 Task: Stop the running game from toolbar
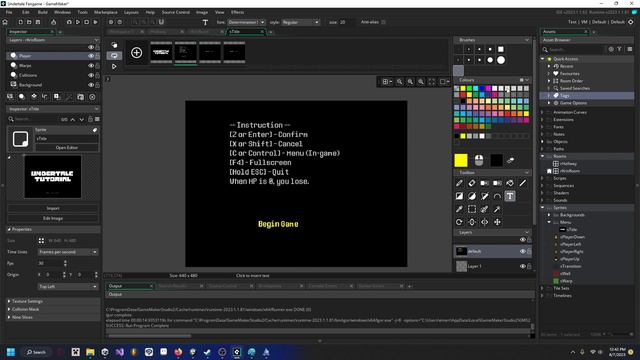pos(87,22)
